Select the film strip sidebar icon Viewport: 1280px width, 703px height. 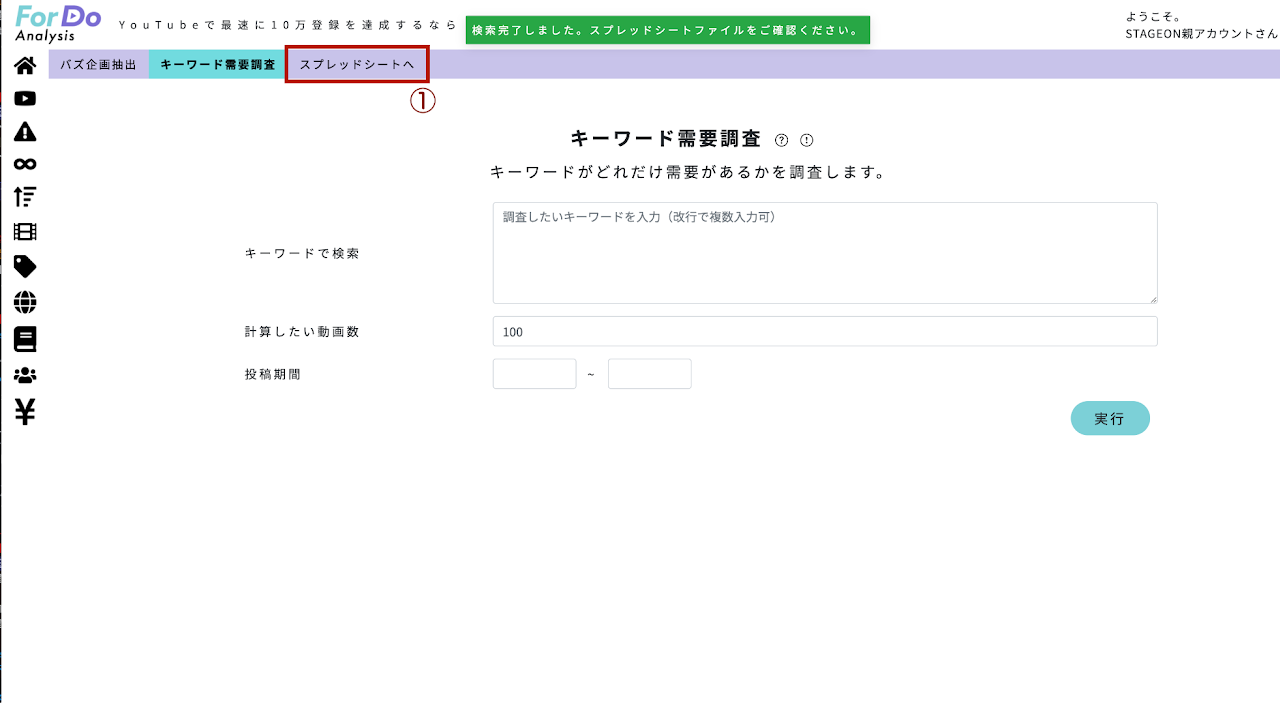point(25,232)
